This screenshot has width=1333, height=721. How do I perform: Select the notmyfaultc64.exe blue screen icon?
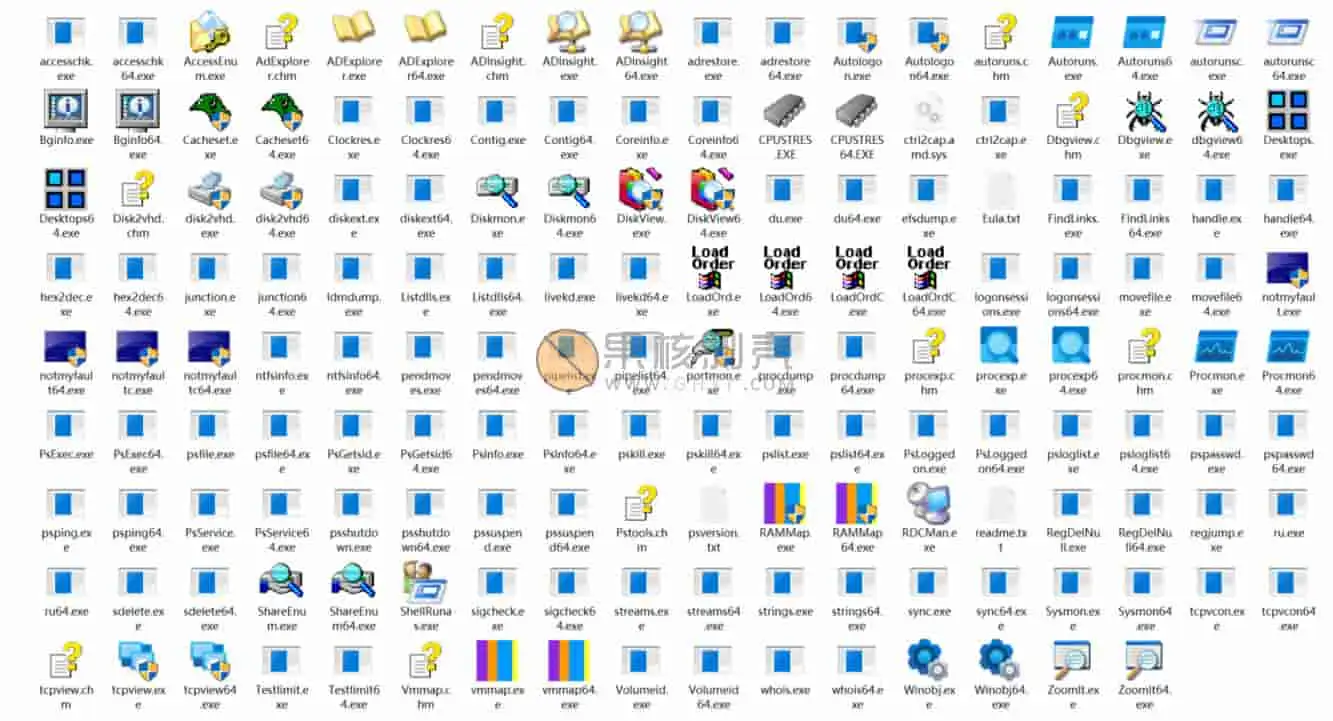tap(210, 347)
